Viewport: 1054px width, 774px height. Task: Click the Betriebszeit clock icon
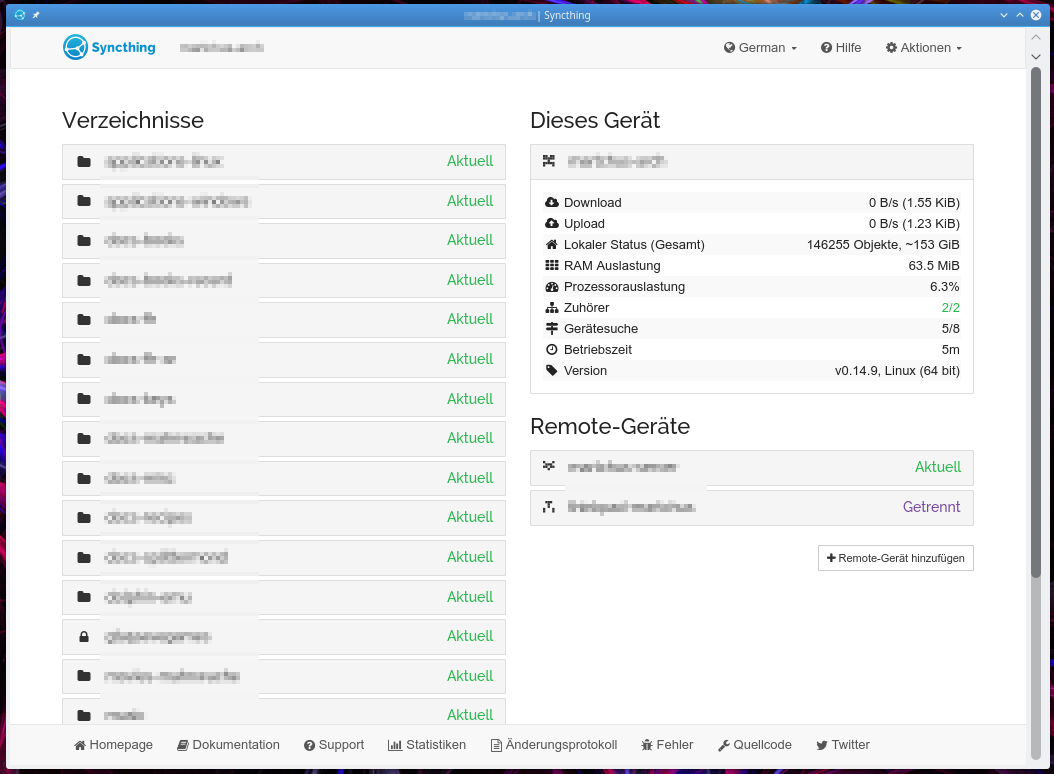click(551, 350)
